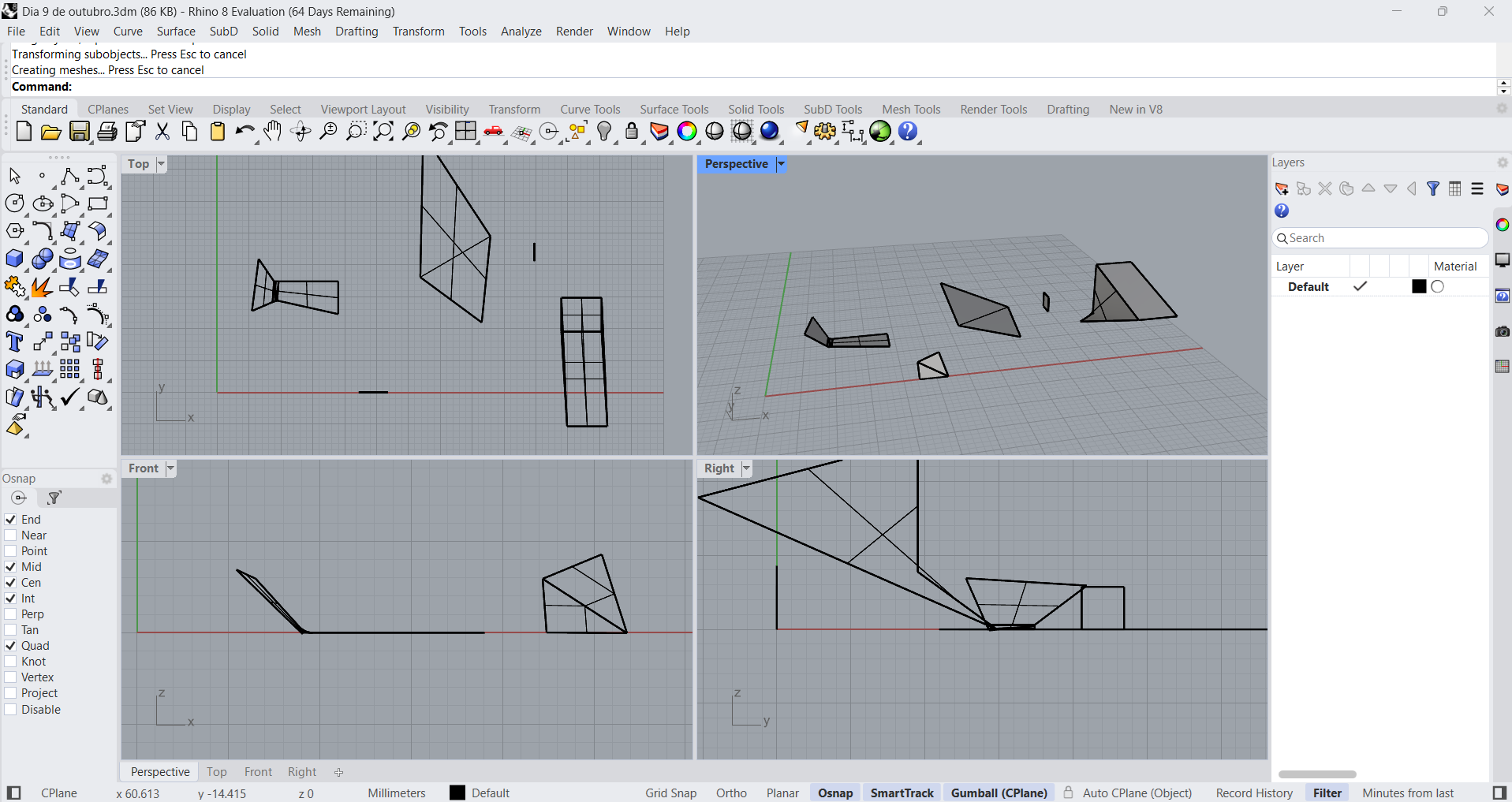The height and width of the screenshot is (802, 1512).
Task: Switch to the Surface Tools tab
Action: 674,110
